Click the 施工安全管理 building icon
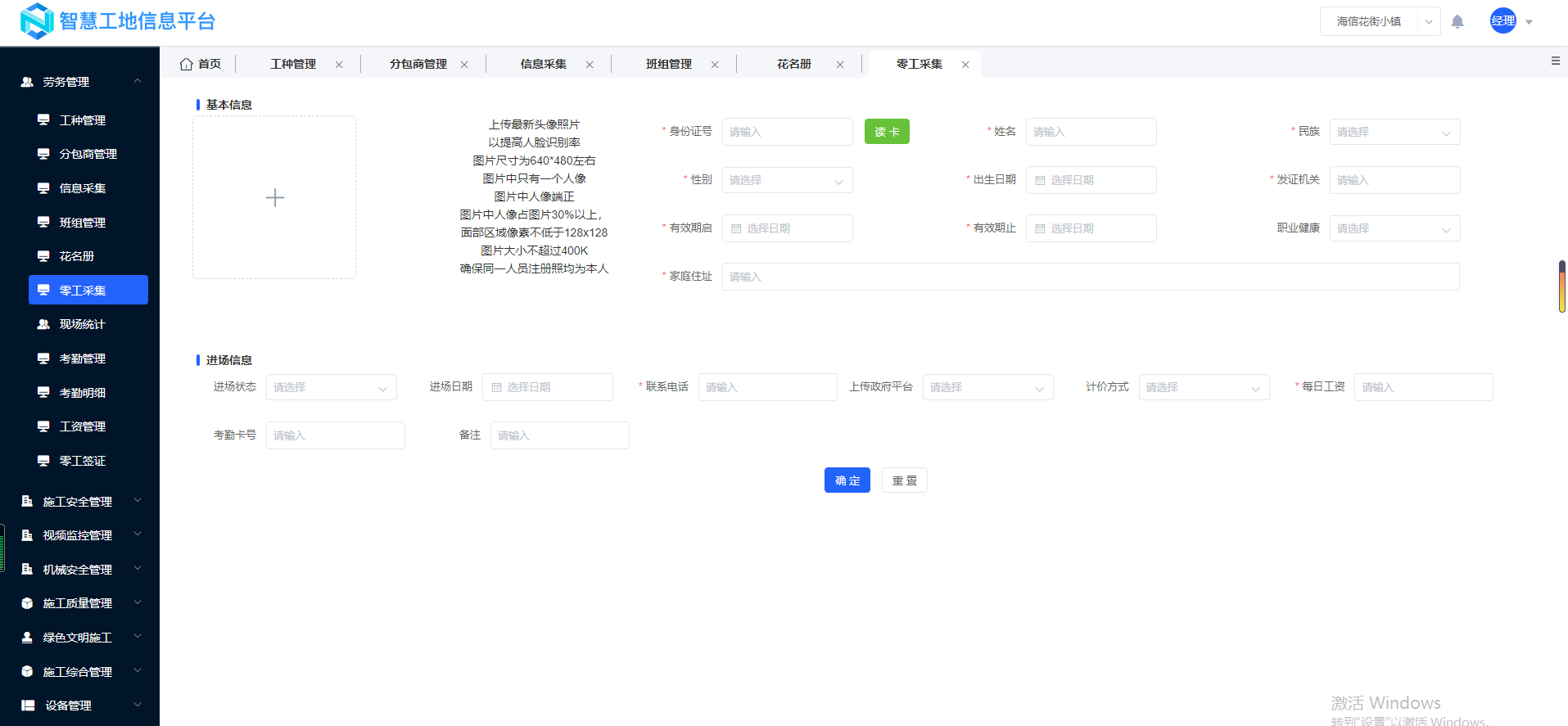Image resolution: width=1568 pixels, height=726 pixels. click(x=27, y=501)
